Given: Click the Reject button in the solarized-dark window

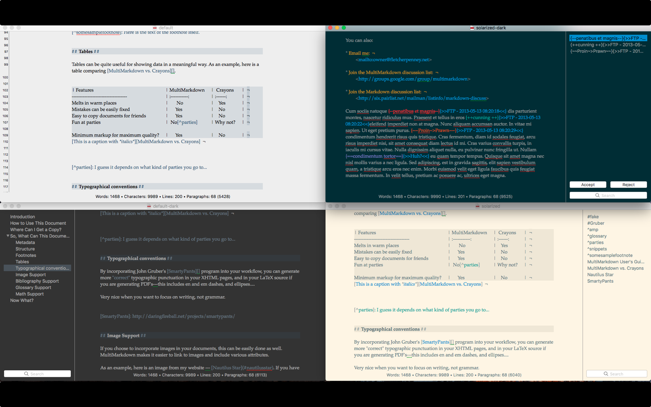Looking at the screenshot, I should click(x=628, y=185).
